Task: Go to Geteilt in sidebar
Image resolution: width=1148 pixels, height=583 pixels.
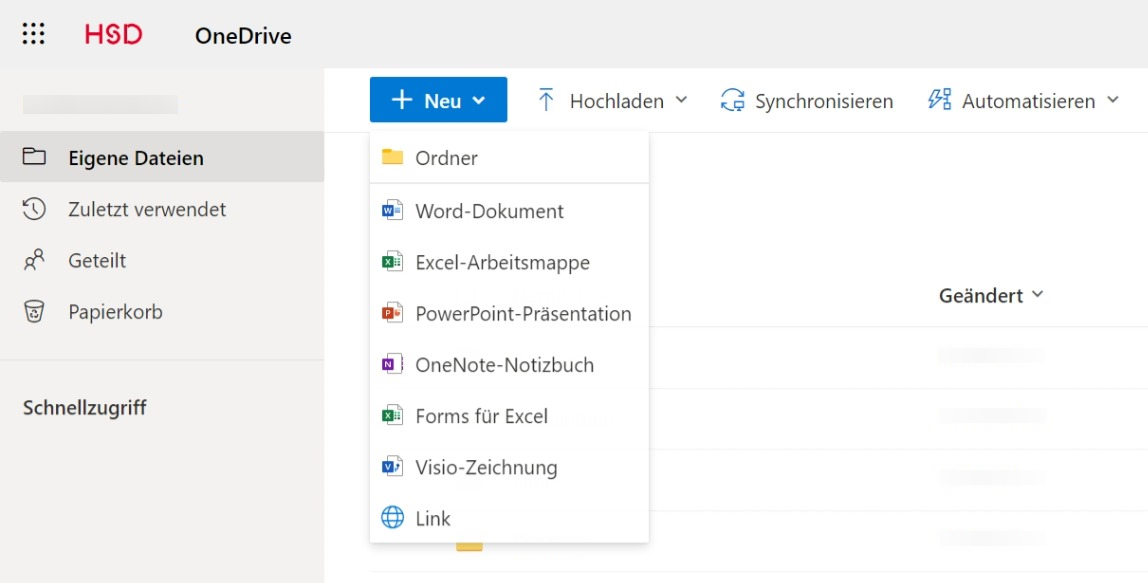Action: pos(97,260)
